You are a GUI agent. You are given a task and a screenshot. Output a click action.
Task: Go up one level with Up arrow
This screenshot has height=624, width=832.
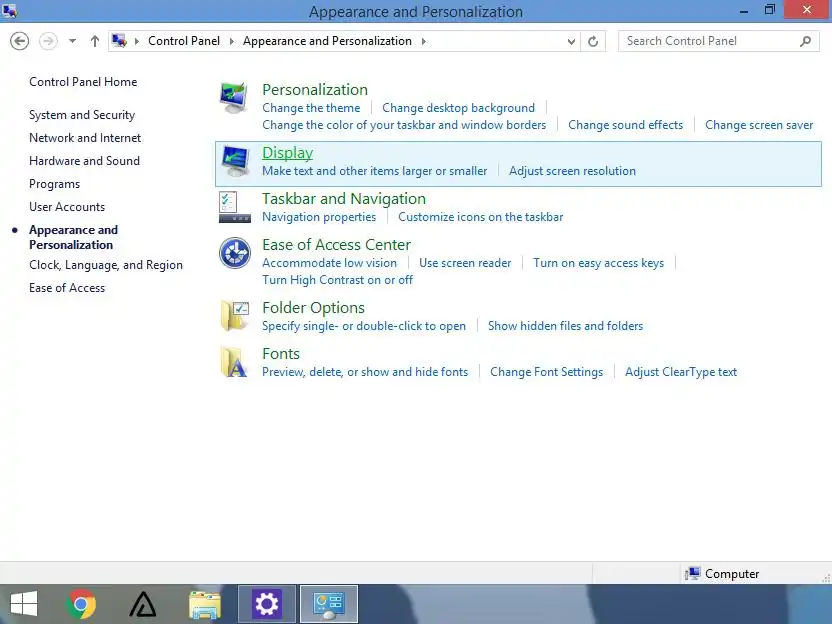(x=94, y=41)
